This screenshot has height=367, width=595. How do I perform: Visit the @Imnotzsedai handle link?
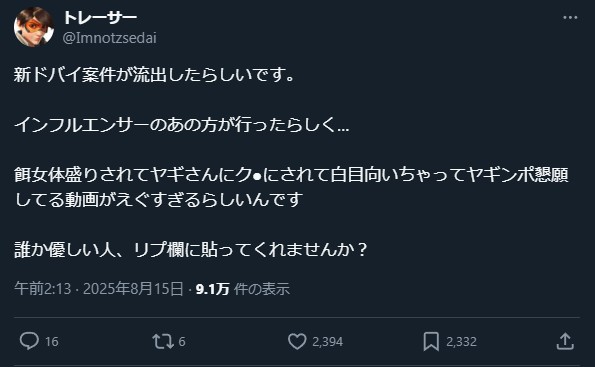(x=110, y=38)
